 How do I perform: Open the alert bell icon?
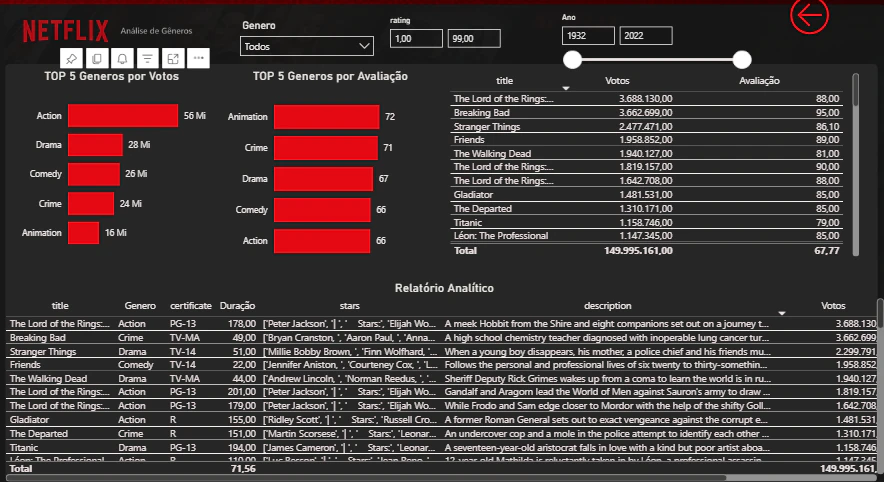122,58
